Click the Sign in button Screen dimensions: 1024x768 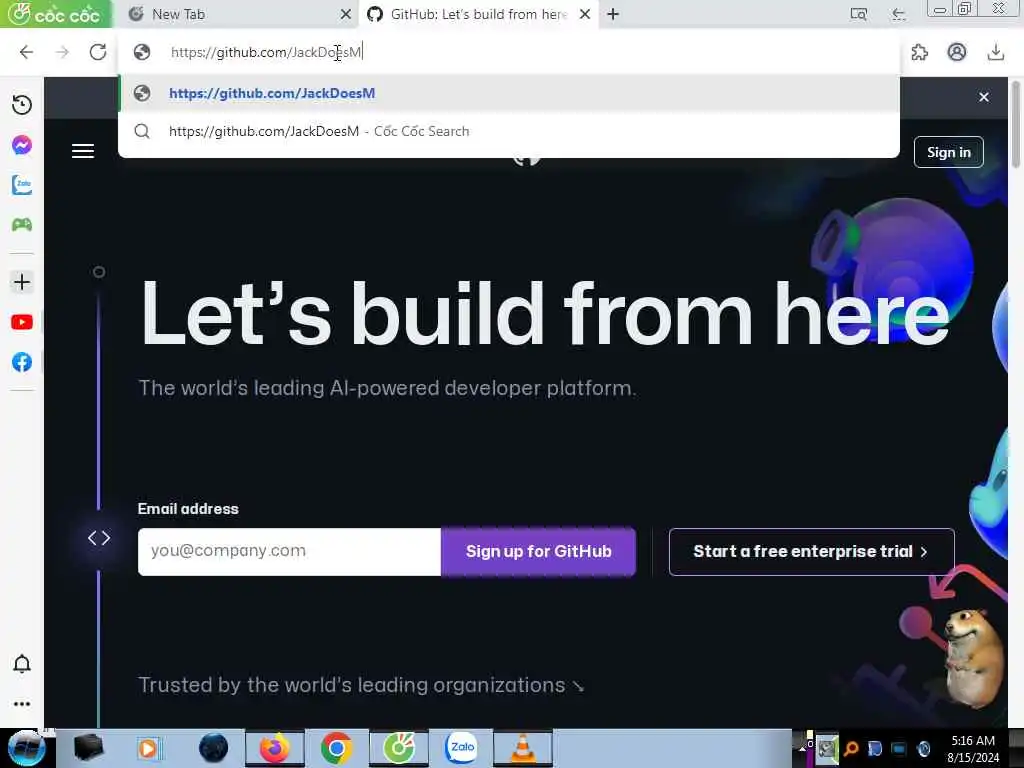coord(948,152)
